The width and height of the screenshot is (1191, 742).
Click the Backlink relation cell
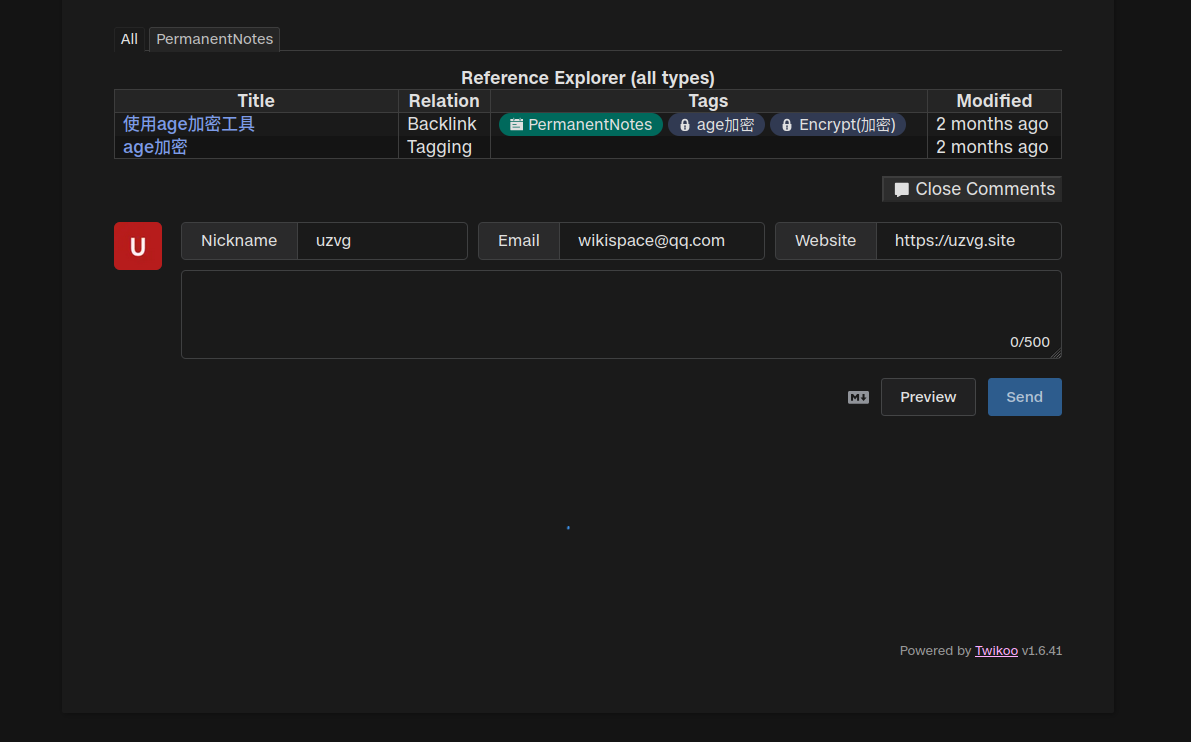tap(444, 125)
